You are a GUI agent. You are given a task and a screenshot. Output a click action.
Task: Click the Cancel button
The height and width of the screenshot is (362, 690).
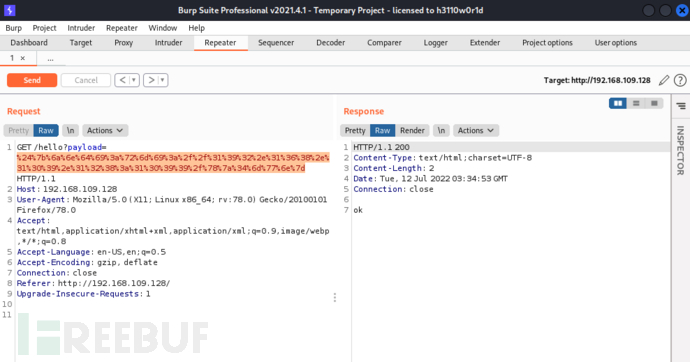86,80
